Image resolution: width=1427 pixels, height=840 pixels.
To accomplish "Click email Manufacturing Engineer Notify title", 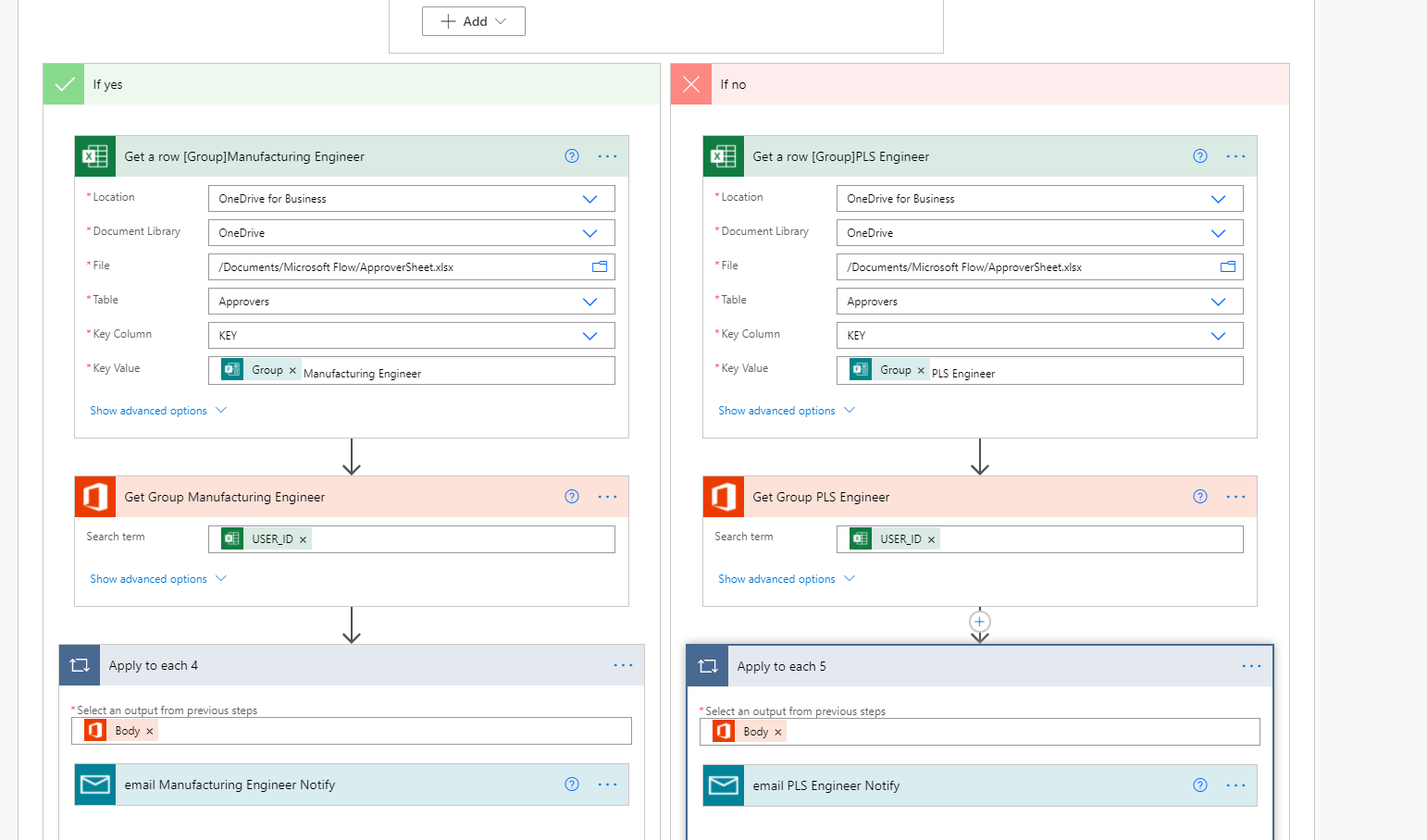I will [230, 784].
